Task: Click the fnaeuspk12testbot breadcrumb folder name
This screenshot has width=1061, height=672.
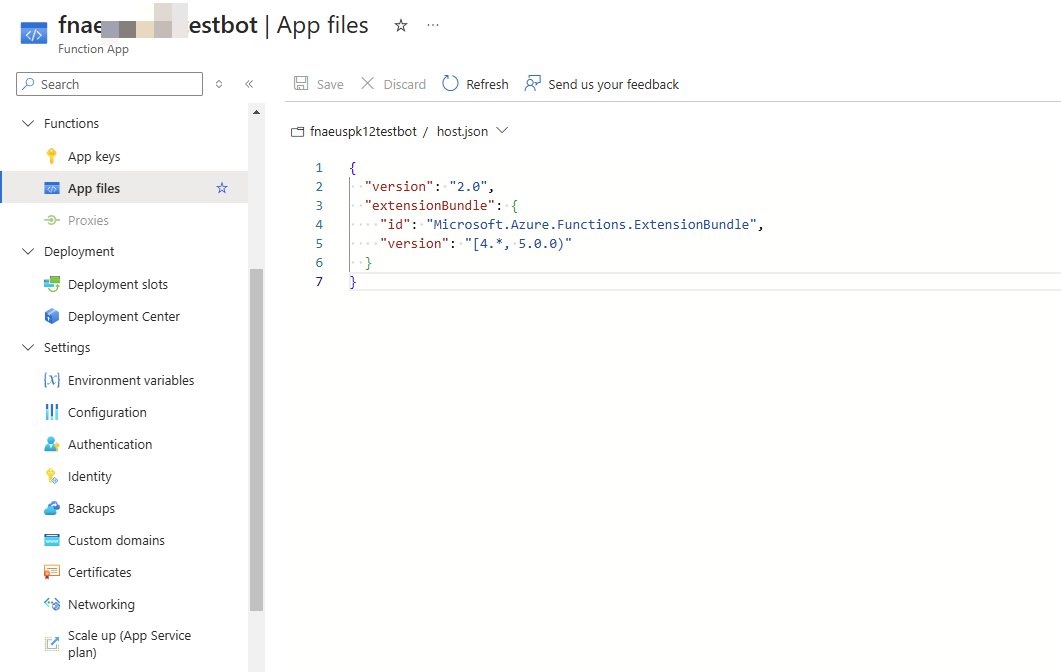Action: 363,131
